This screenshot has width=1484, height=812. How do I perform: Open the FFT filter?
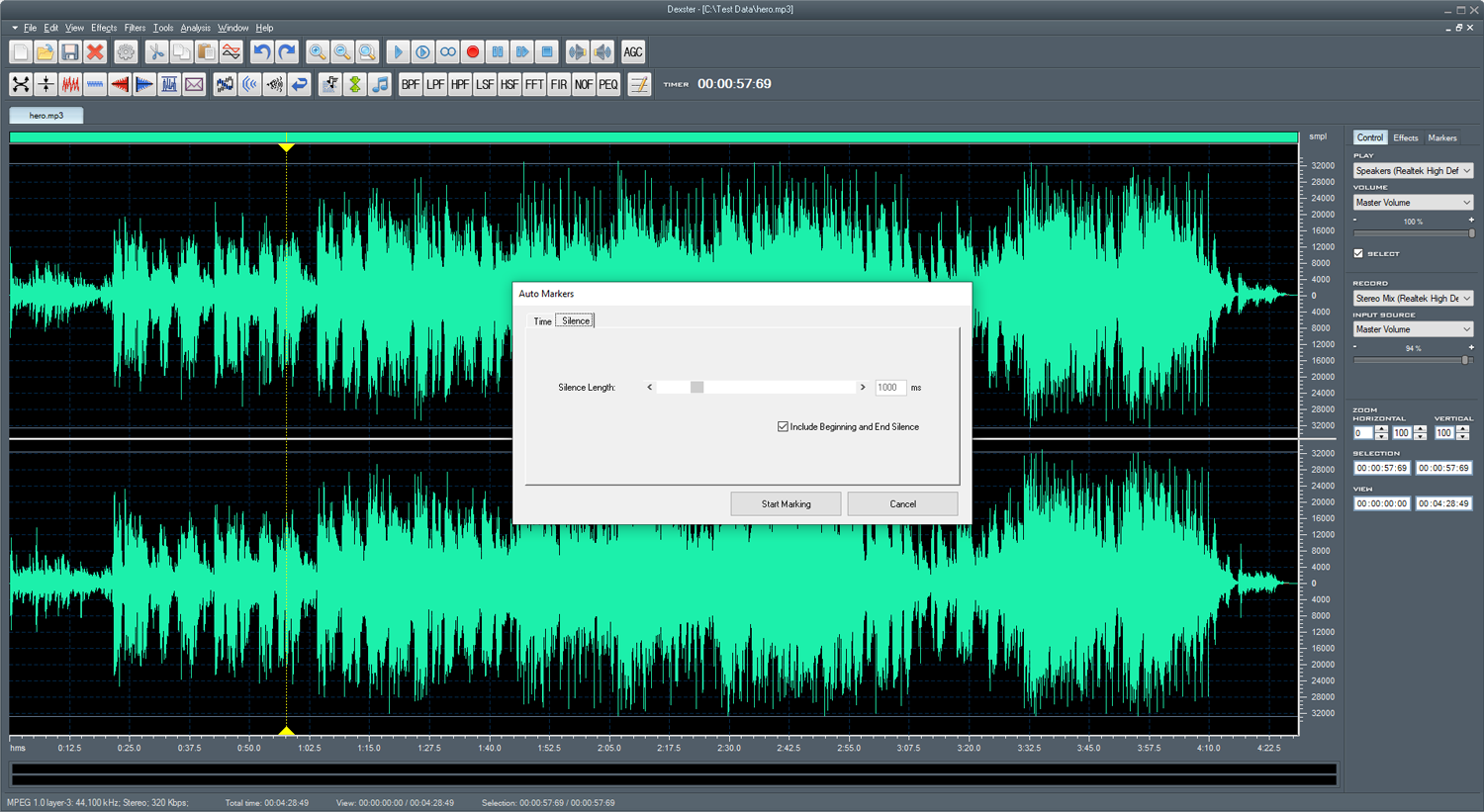(x=534, y=85)
